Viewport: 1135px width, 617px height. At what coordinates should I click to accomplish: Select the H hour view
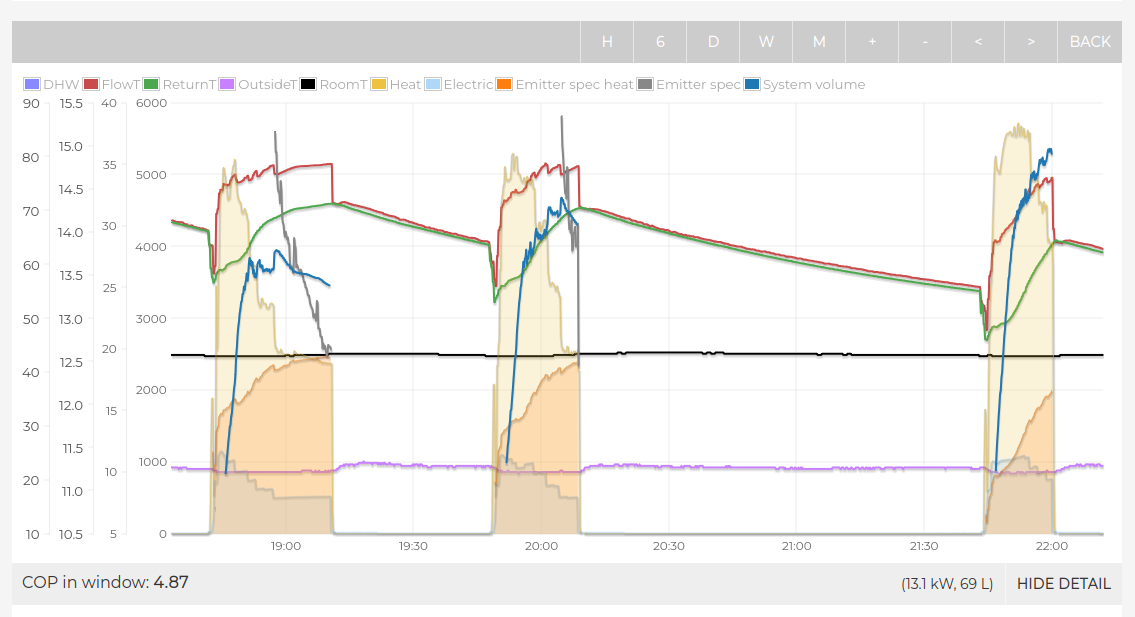tap(607, 41)
